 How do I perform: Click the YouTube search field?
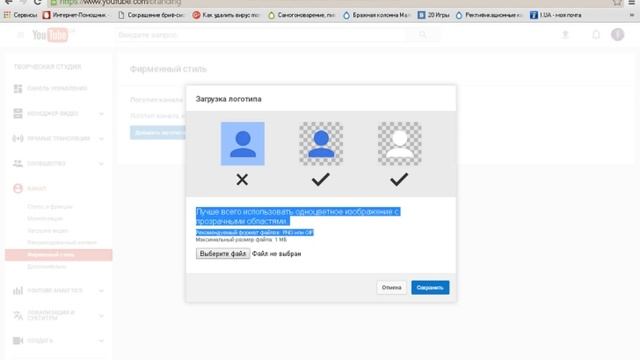point(261,35)
